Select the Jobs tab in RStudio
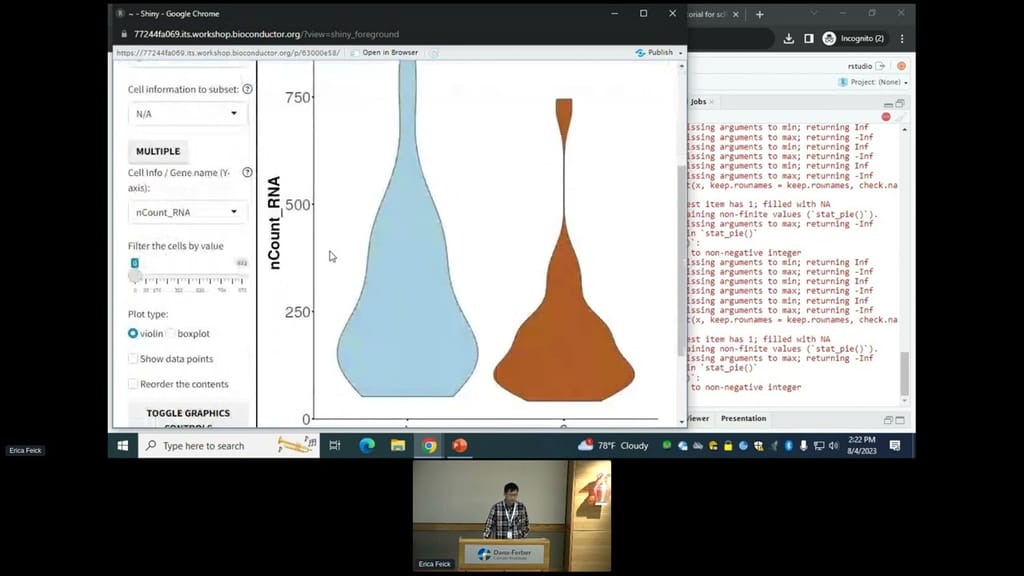 [x=697, y=101]
